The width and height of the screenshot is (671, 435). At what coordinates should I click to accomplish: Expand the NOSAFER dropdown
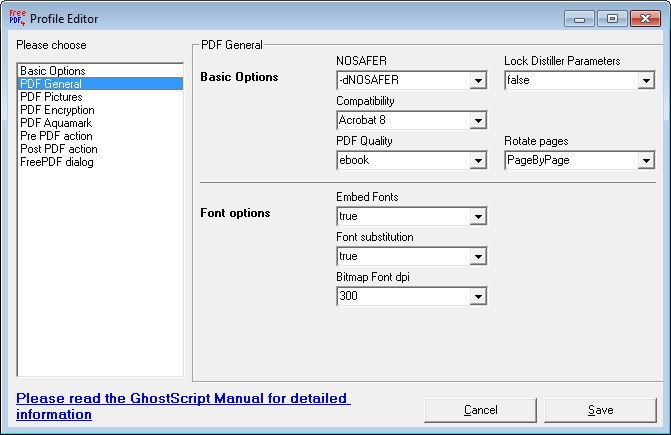478,80
